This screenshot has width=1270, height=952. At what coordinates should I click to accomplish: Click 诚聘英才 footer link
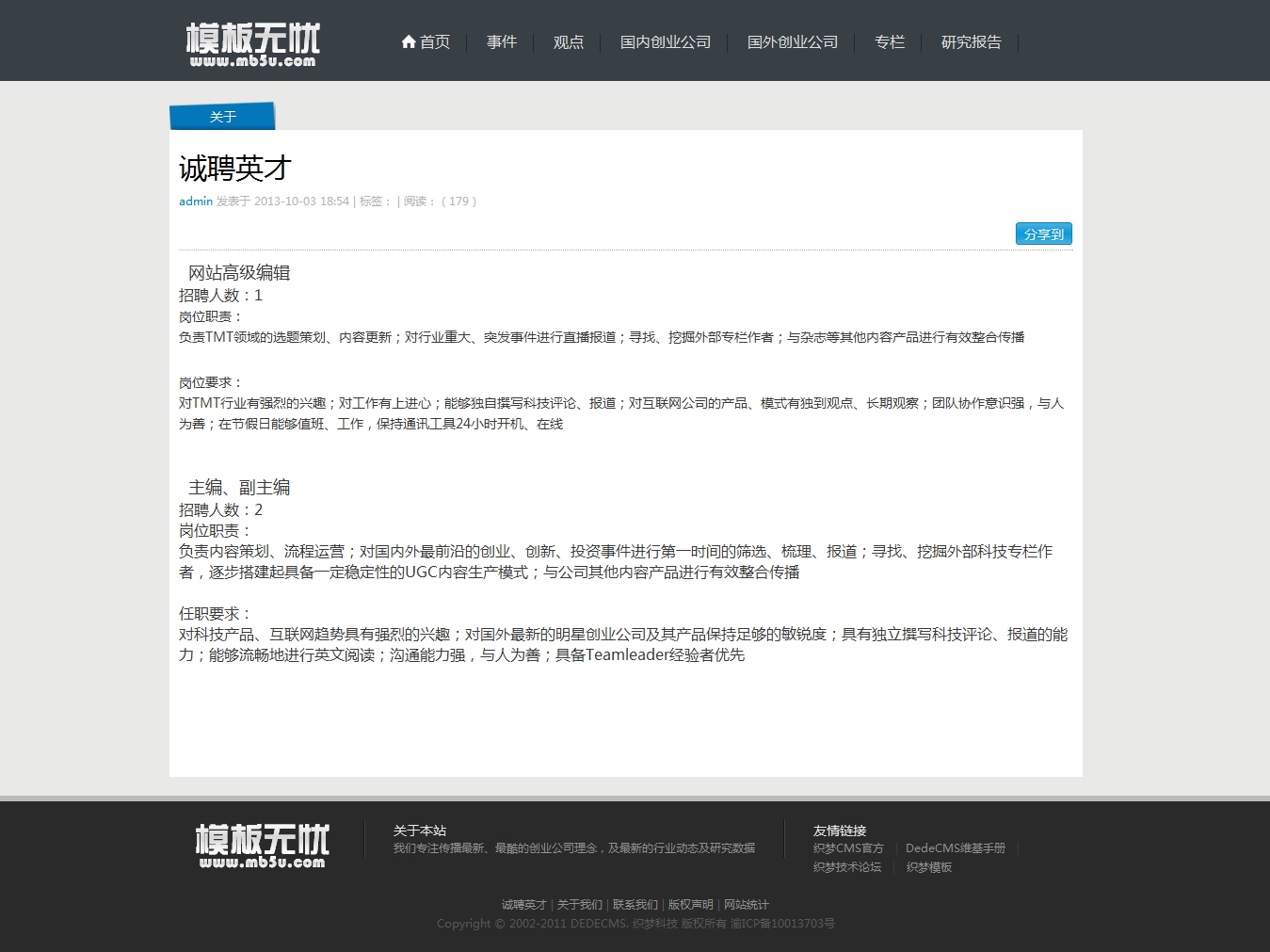click(x=523, y=905)
